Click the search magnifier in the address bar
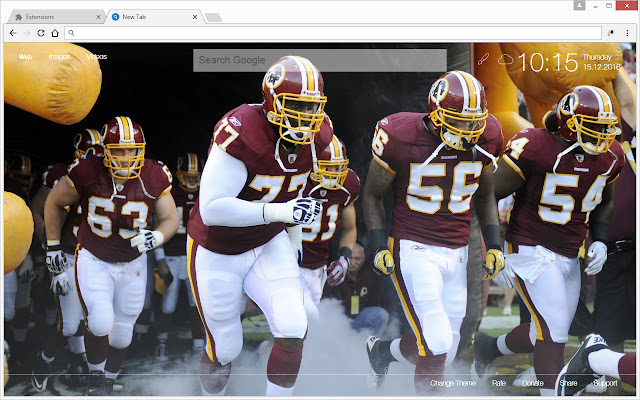 coord(71,33)
